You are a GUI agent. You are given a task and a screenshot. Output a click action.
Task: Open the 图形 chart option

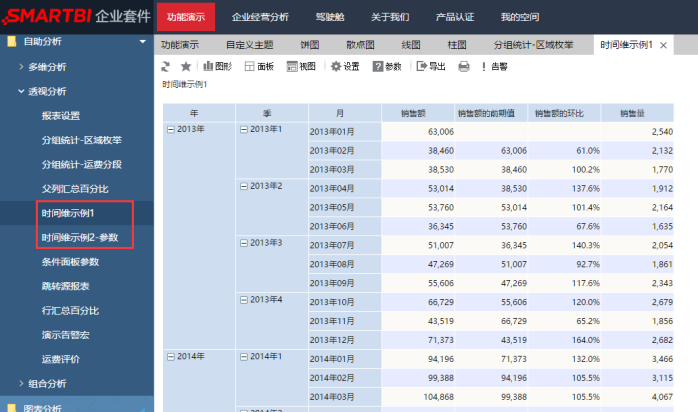tap(217, 66)
